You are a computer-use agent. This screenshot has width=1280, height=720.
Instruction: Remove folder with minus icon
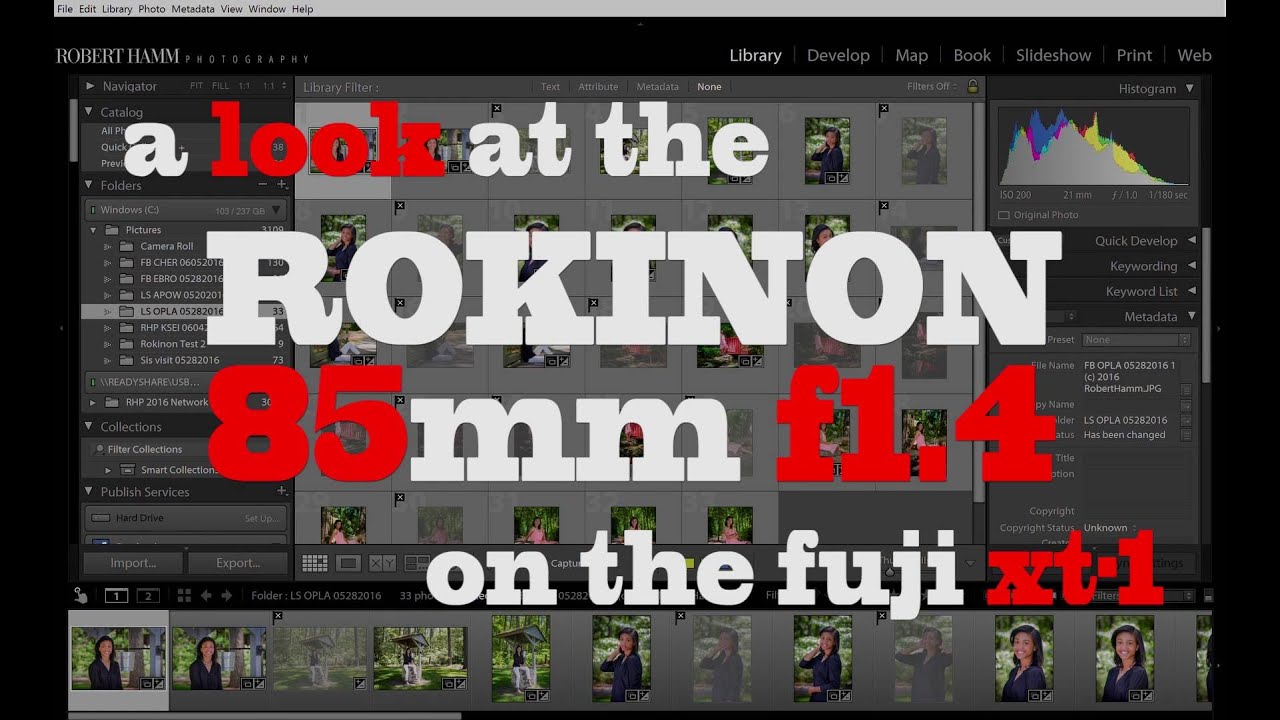[263, 185]
